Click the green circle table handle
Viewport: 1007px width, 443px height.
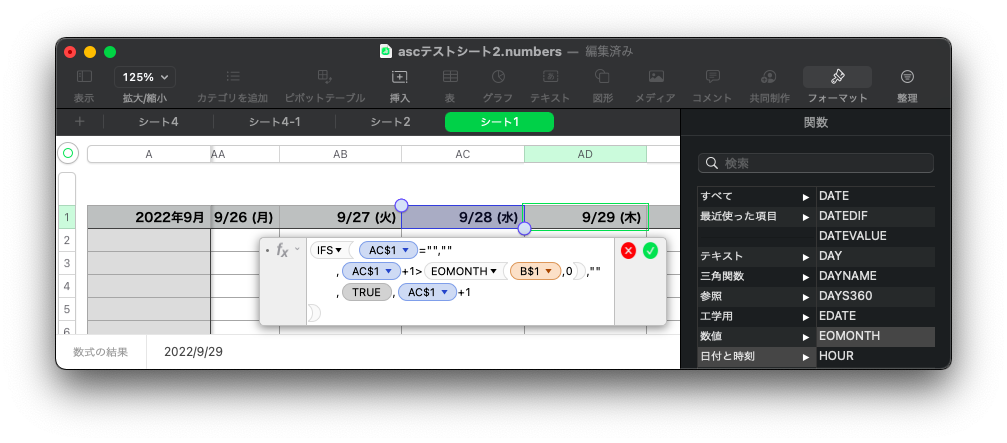coord(67,153)
